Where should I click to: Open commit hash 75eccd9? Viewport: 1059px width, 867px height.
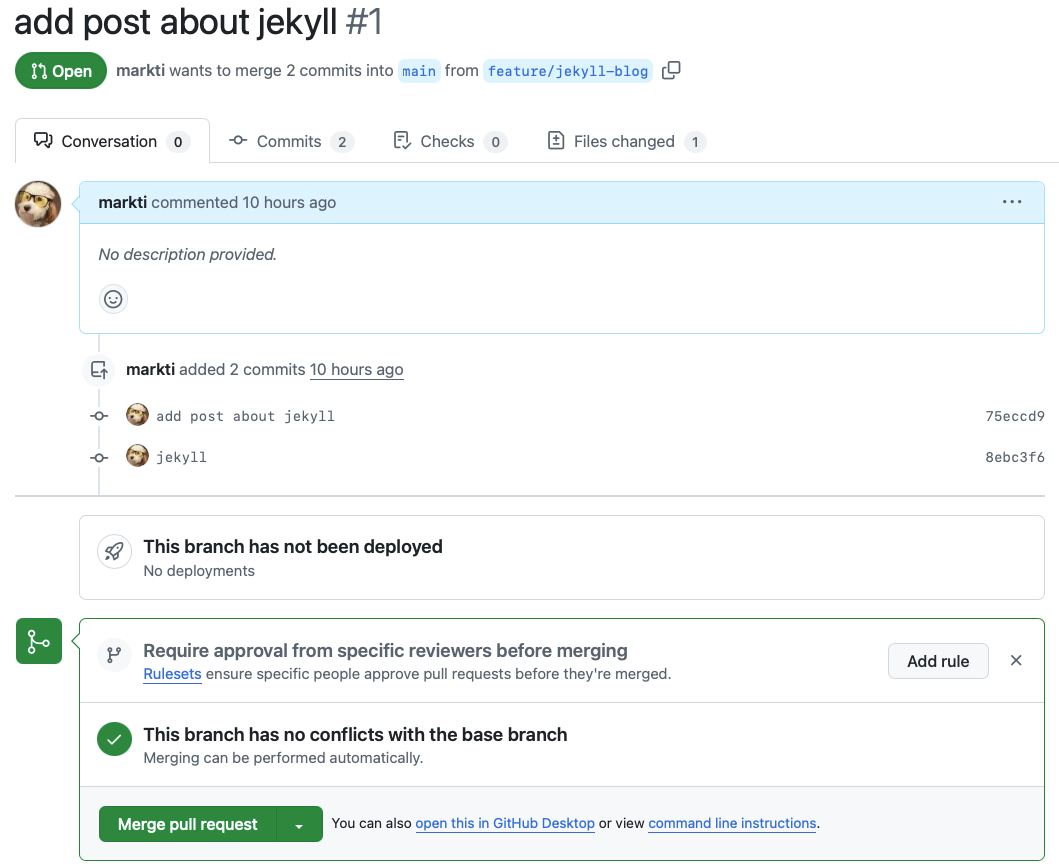(1014, 416)
